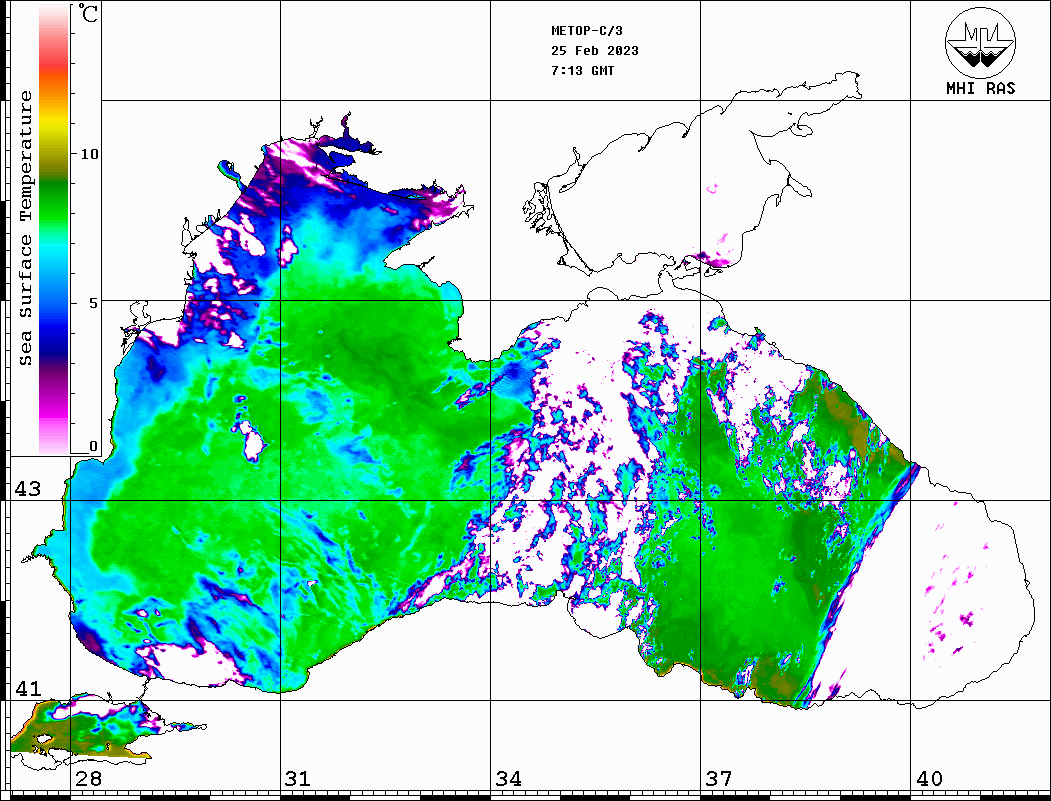
Task: Click longitude label '37'
Action: pyautogui.click(x=719, y=779)
